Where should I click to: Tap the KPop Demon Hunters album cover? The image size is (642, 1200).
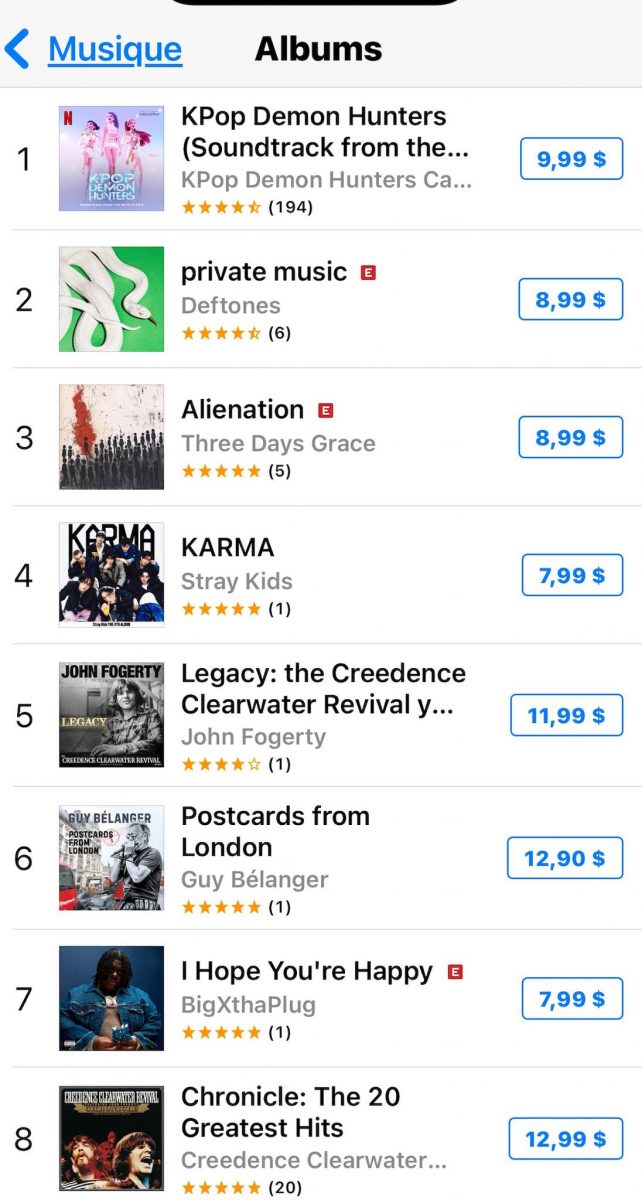point(111,159)
